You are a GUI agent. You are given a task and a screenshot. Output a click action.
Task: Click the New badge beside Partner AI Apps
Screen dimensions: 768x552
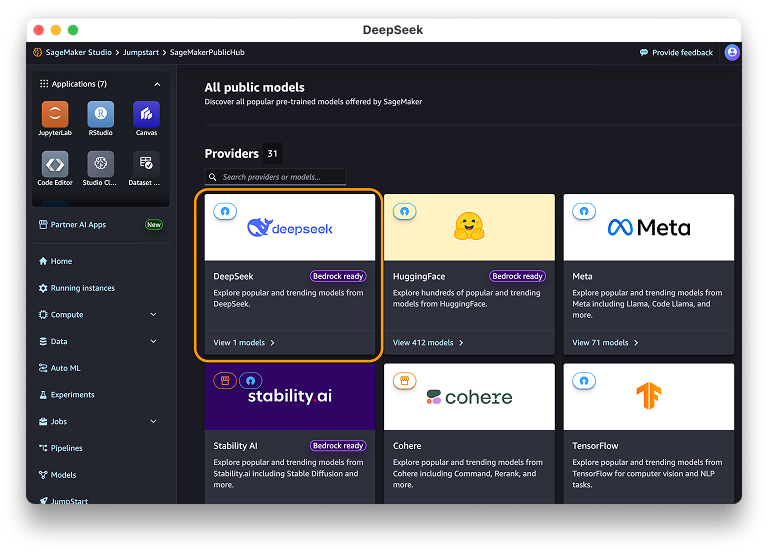(154, 225)
